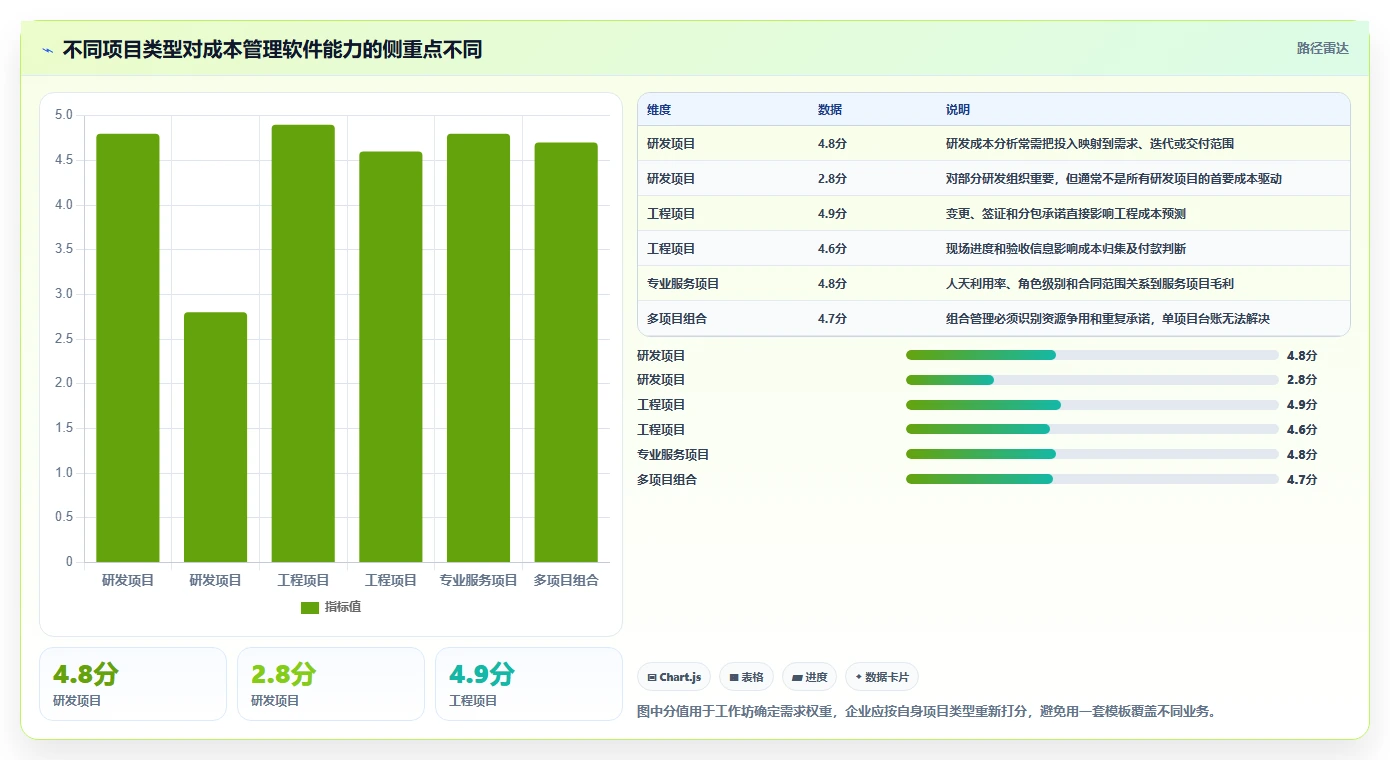1390x760 pixels.
Task: Click the cell 现场进度和验收信息影响成本归集及付款判断
Action: pos(1066,249)
